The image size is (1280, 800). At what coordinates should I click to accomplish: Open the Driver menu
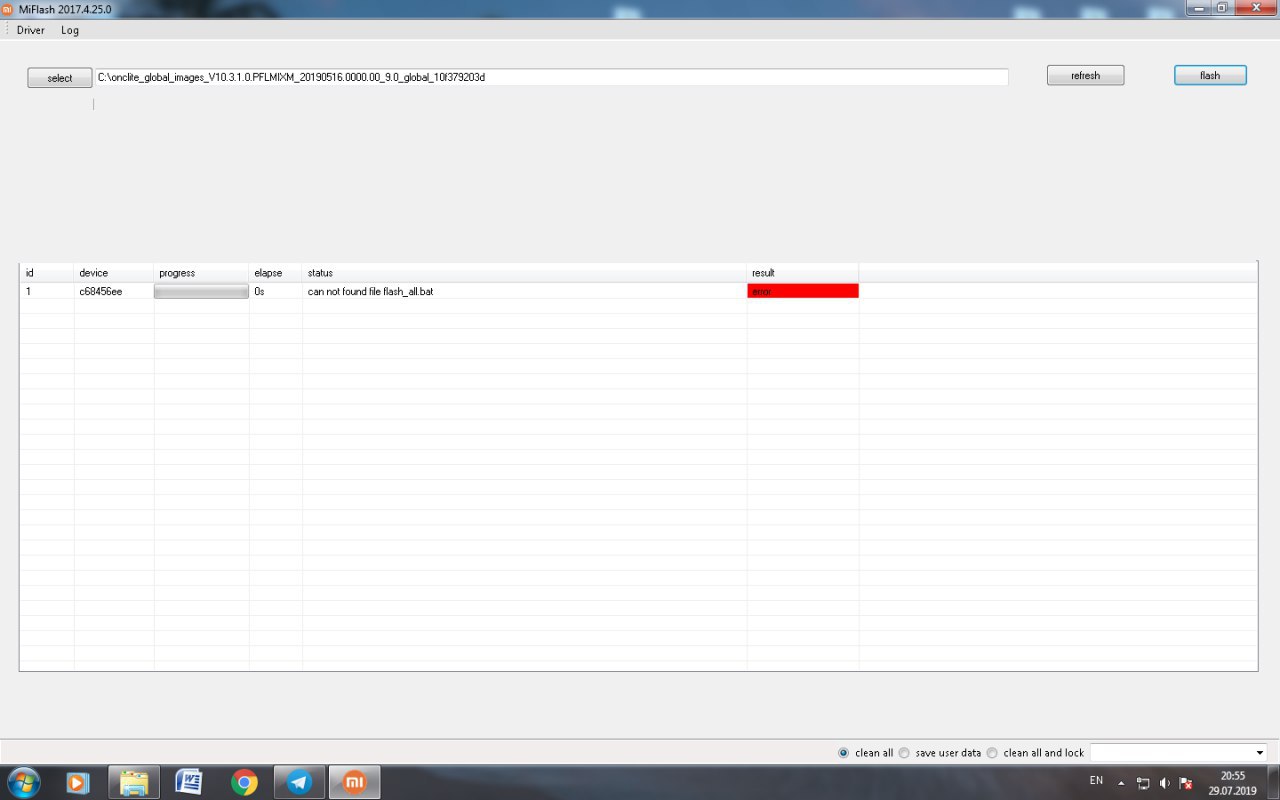(31, 30)
